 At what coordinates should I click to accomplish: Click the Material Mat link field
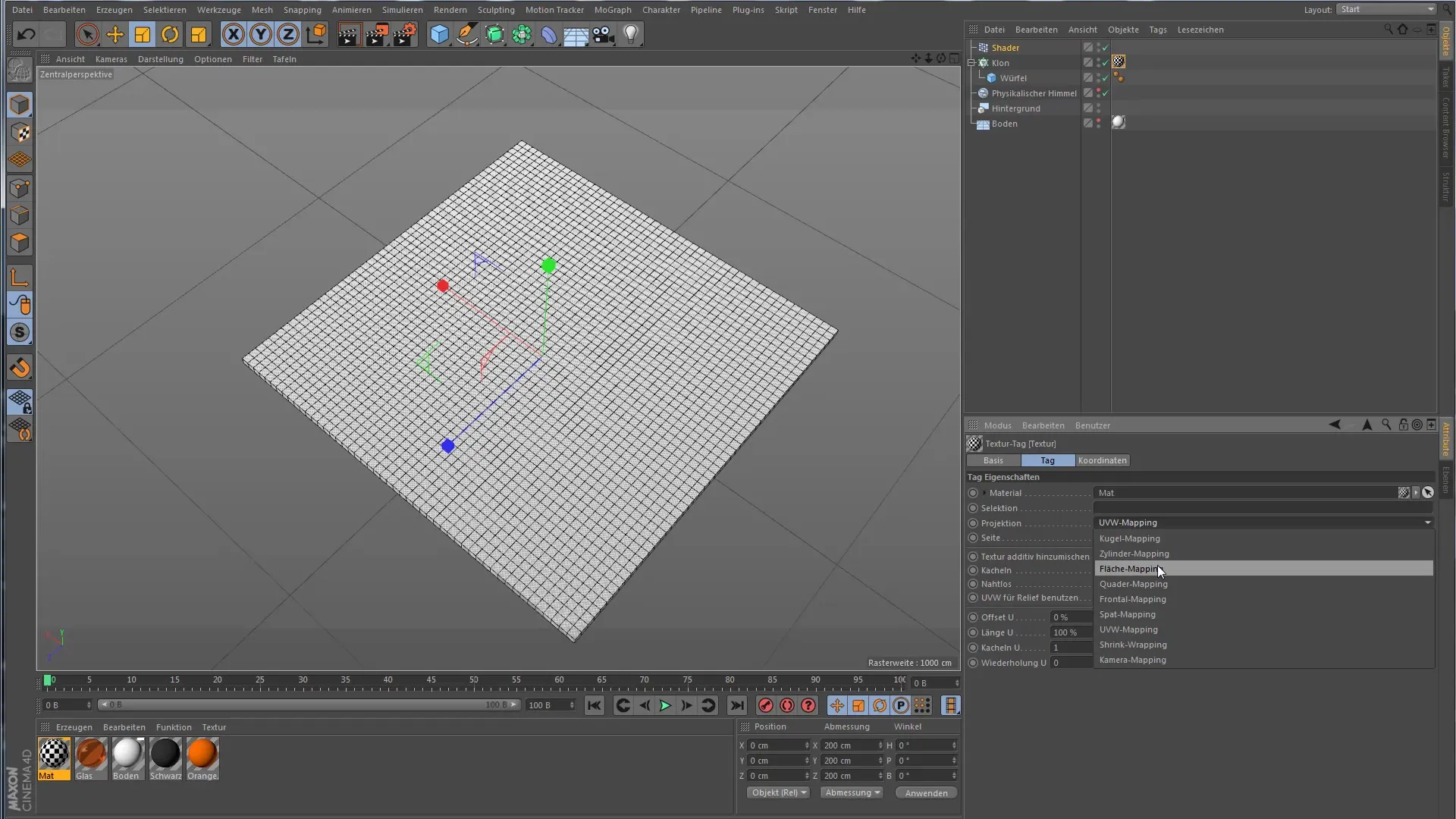click(x=1245, y=493)
